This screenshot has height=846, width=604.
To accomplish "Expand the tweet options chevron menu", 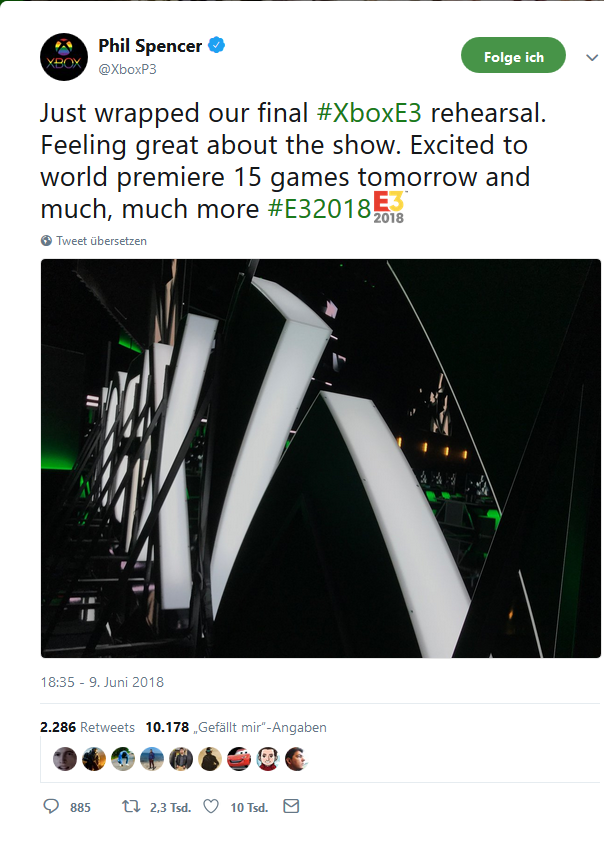I will point(590,57).
